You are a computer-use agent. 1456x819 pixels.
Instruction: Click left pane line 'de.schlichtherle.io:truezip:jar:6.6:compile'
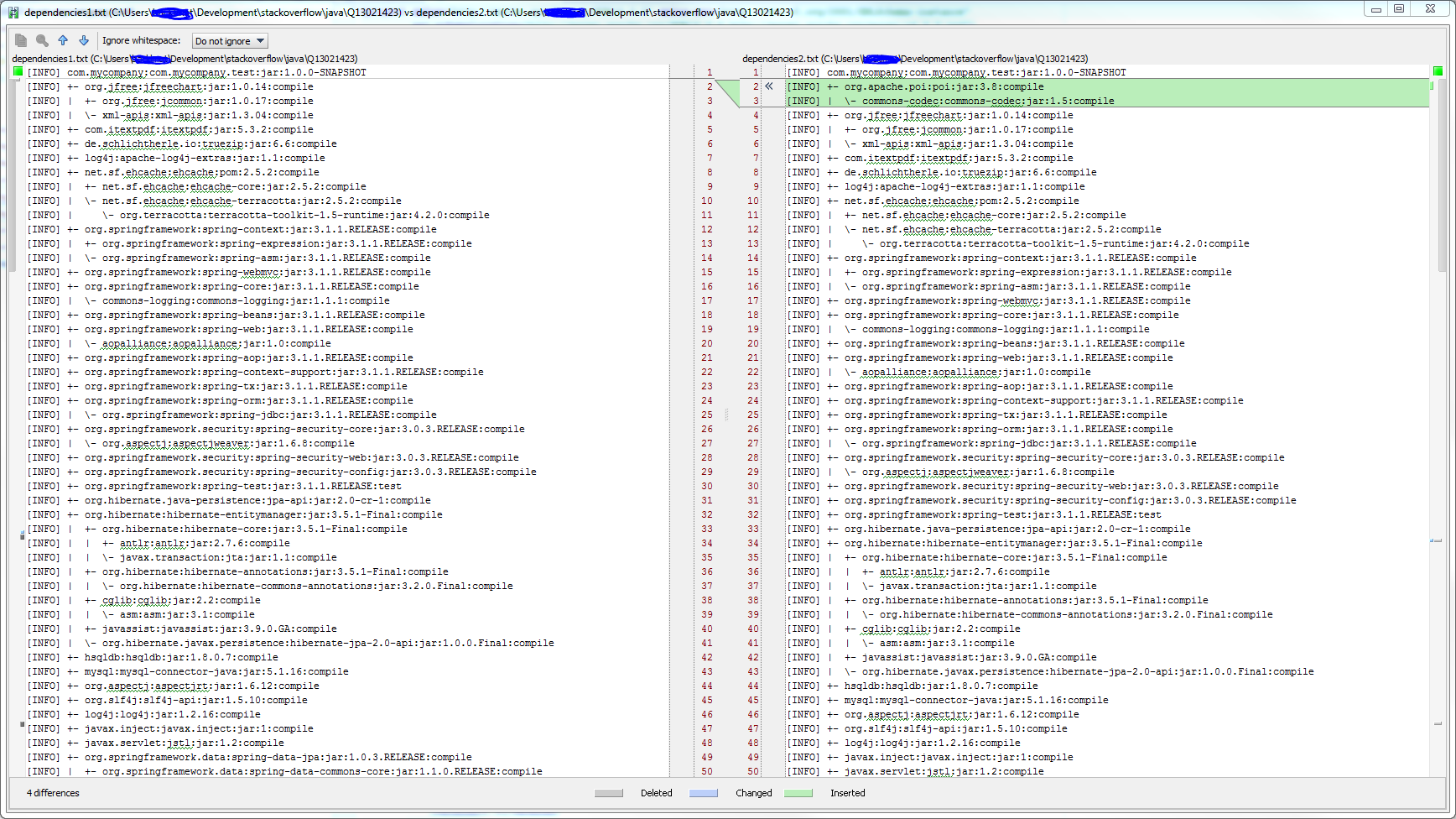211,143
